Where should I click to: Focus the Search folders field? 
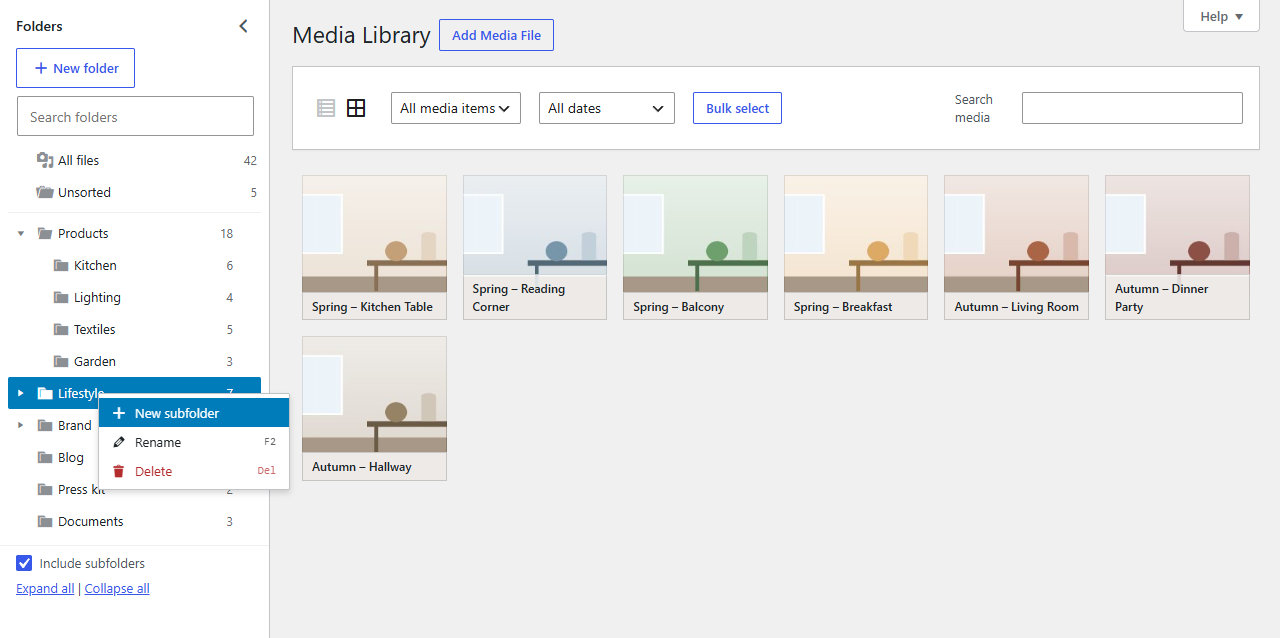(135, 116)
